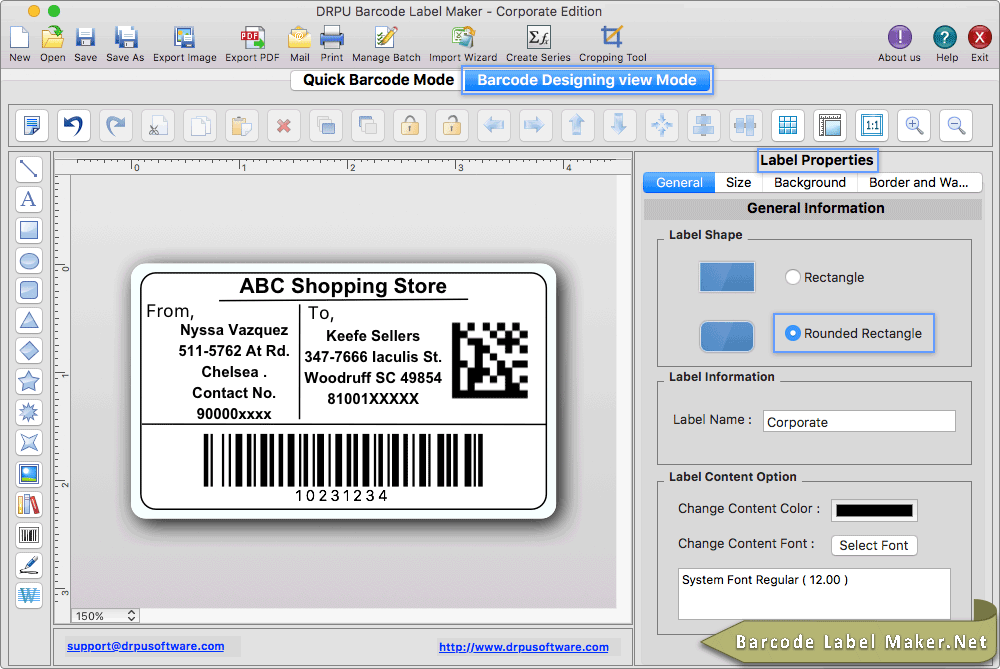Image resolution: width=1000 pixels, height=669 pixels.
Task: Select the Triangle shape tool
Action: coord(29,321)
